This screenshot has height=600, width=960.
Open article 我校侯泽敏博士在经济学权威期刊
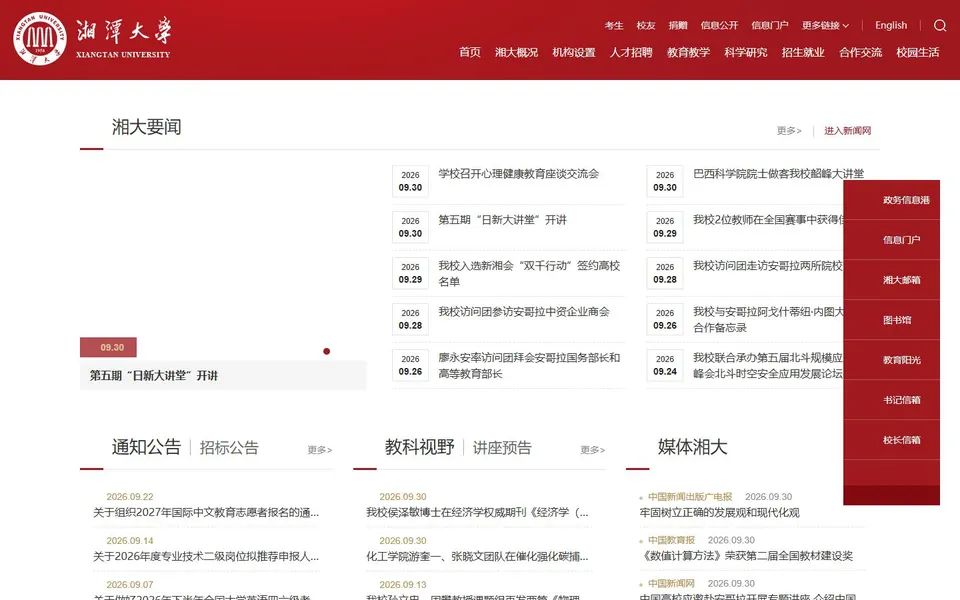click(478, 512)
